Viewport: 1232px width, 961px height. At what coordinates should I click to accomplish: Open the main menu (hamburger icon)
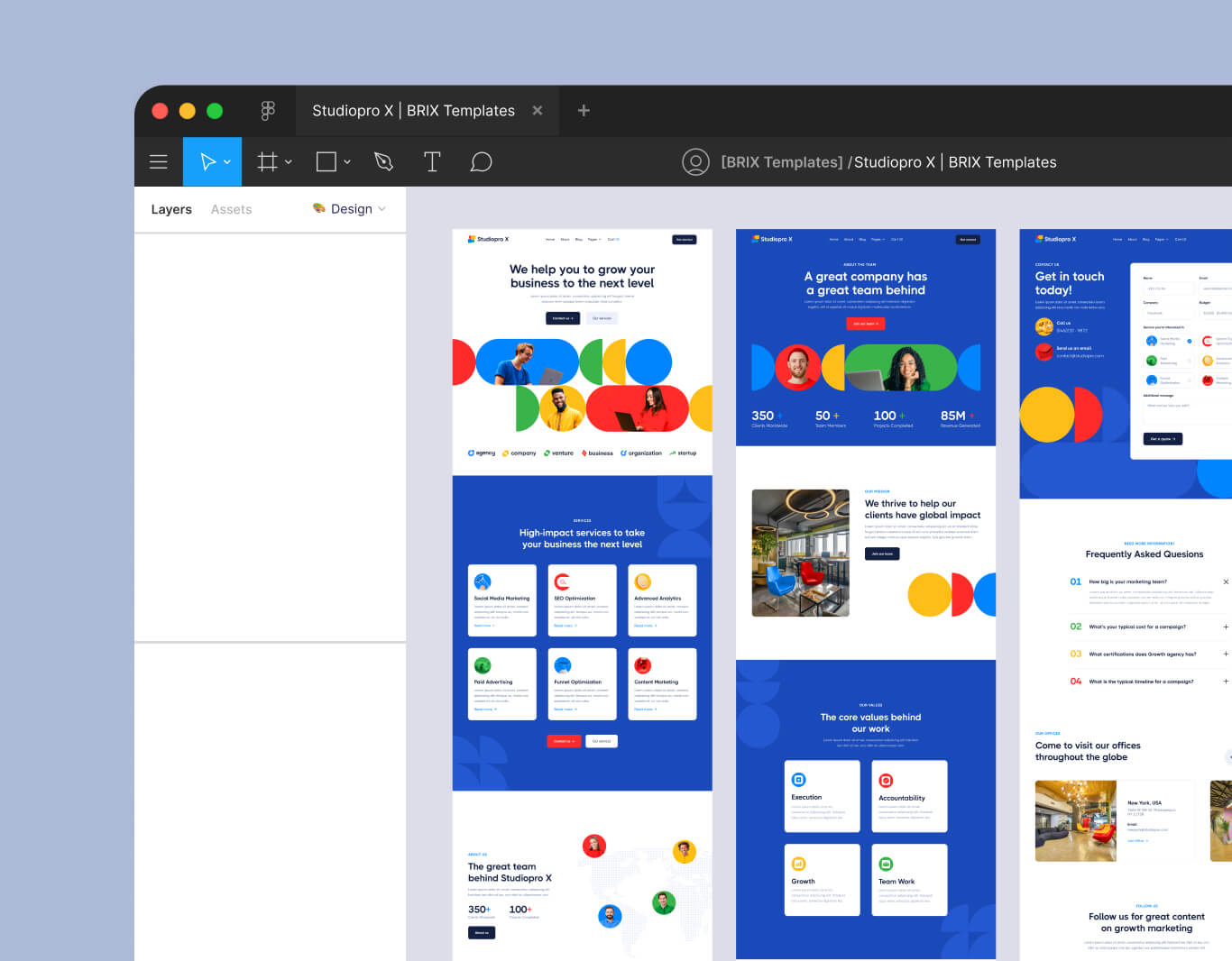[159, 161]
